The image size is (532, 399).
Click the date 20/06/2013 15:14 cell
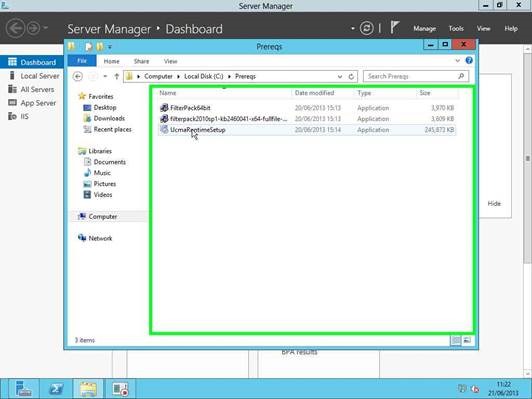coord(318,130)
